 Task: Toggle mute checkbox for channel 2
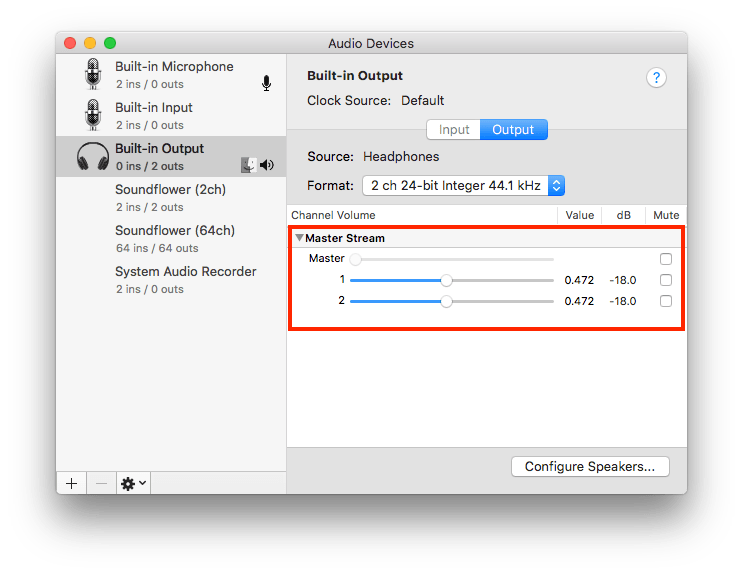point(666,301)
